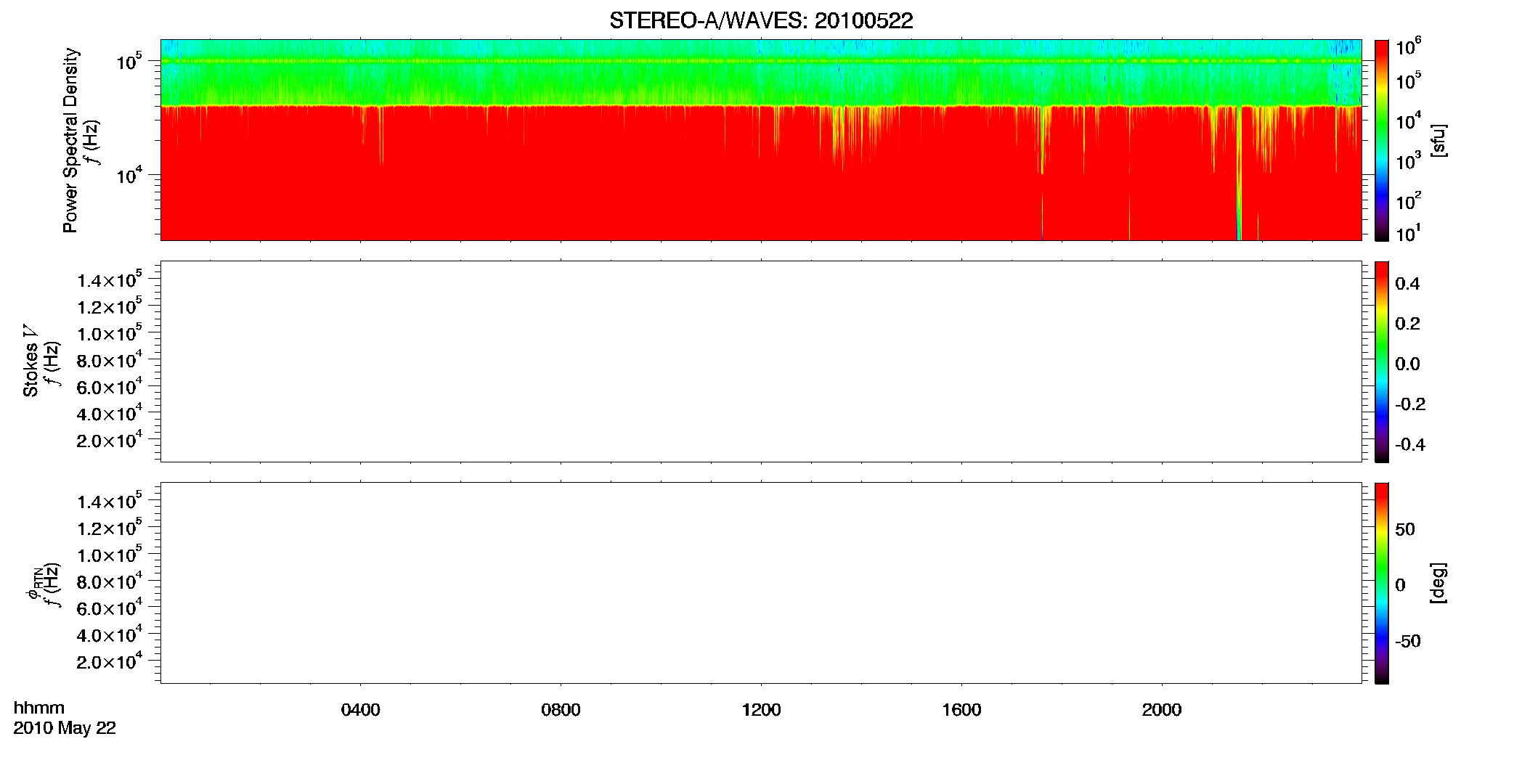
Task: Click the -0.4 tick on Stokes V colorbar
Action: click(x=1410, y=445)
